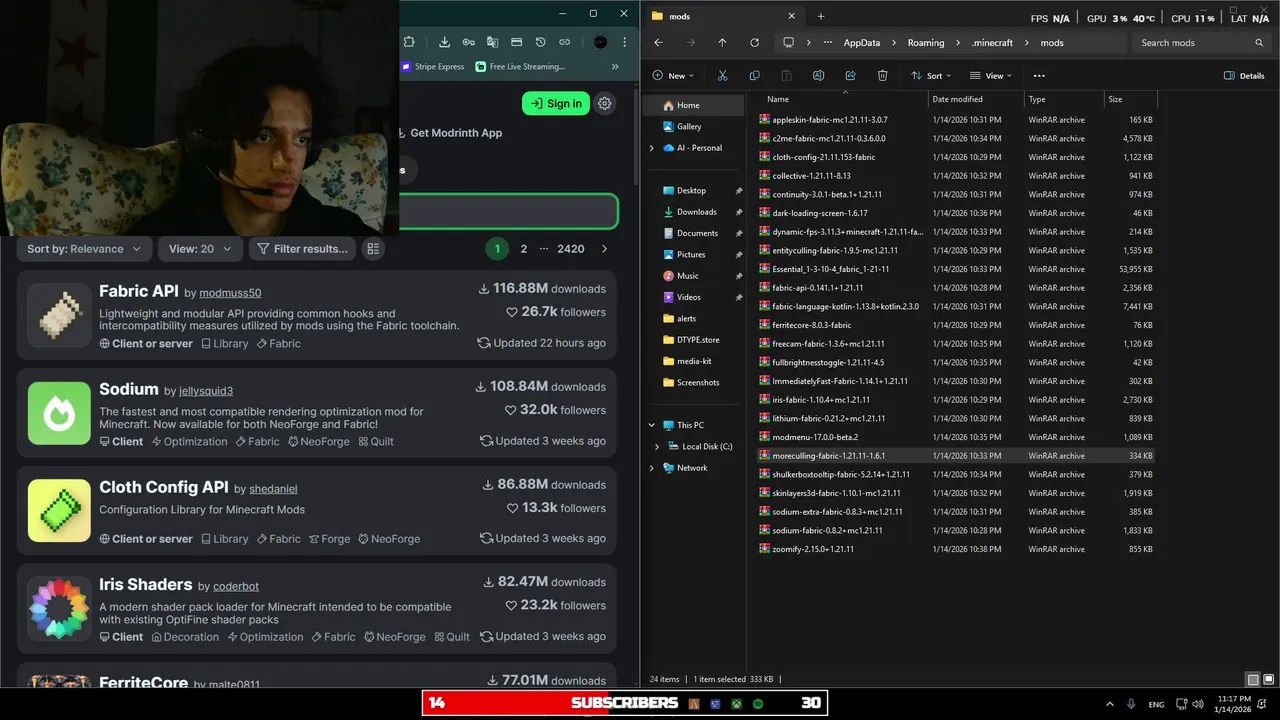Open See more options in Explorer toolbar
The height and width of the screenshot is (720, 1280).
1039,76
